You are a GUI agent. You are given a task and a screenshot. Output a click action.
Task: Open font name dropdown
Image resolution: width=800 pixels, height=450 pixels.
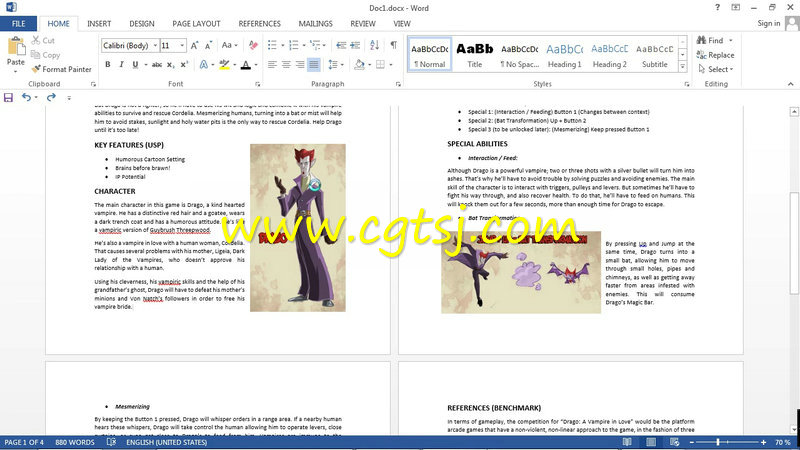155,45
